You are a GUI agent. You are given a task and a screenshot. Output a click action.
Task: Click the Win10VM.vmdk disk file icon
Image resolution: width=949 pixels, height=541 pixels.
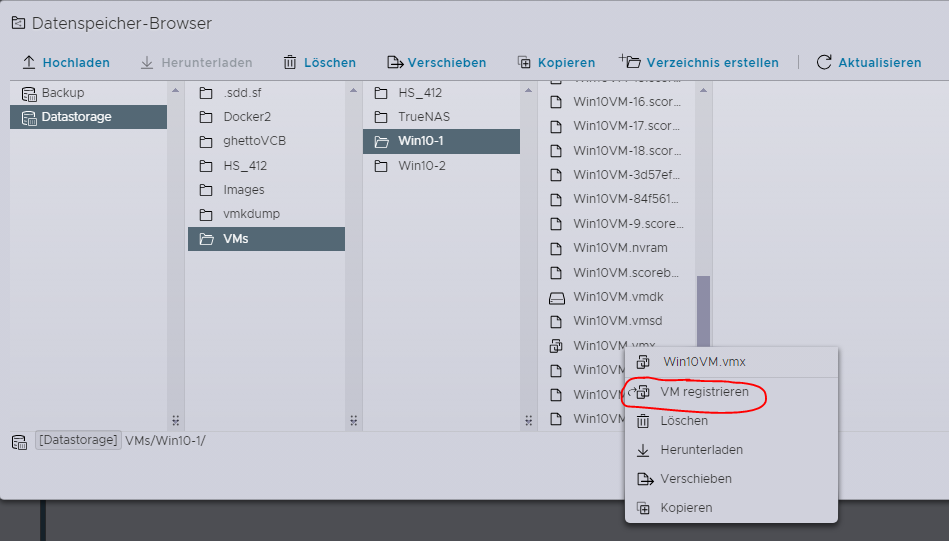point(557,297)
